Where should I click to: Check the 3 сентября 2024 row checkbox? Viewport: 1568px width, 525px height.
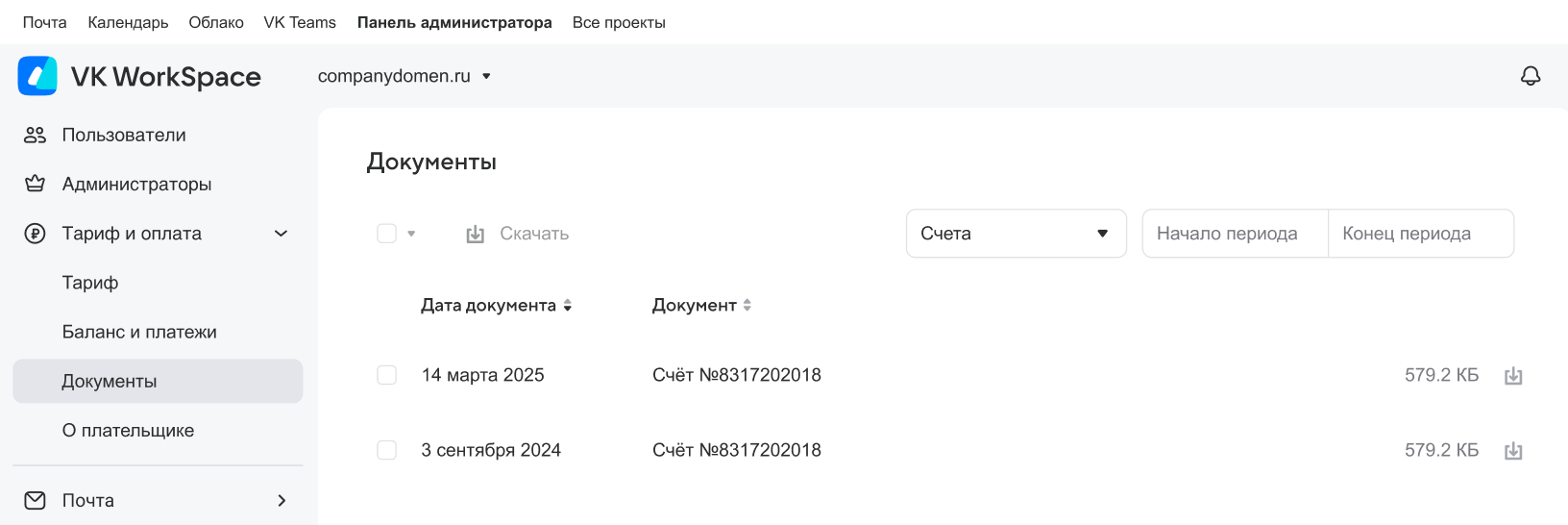tap(387, 450)
